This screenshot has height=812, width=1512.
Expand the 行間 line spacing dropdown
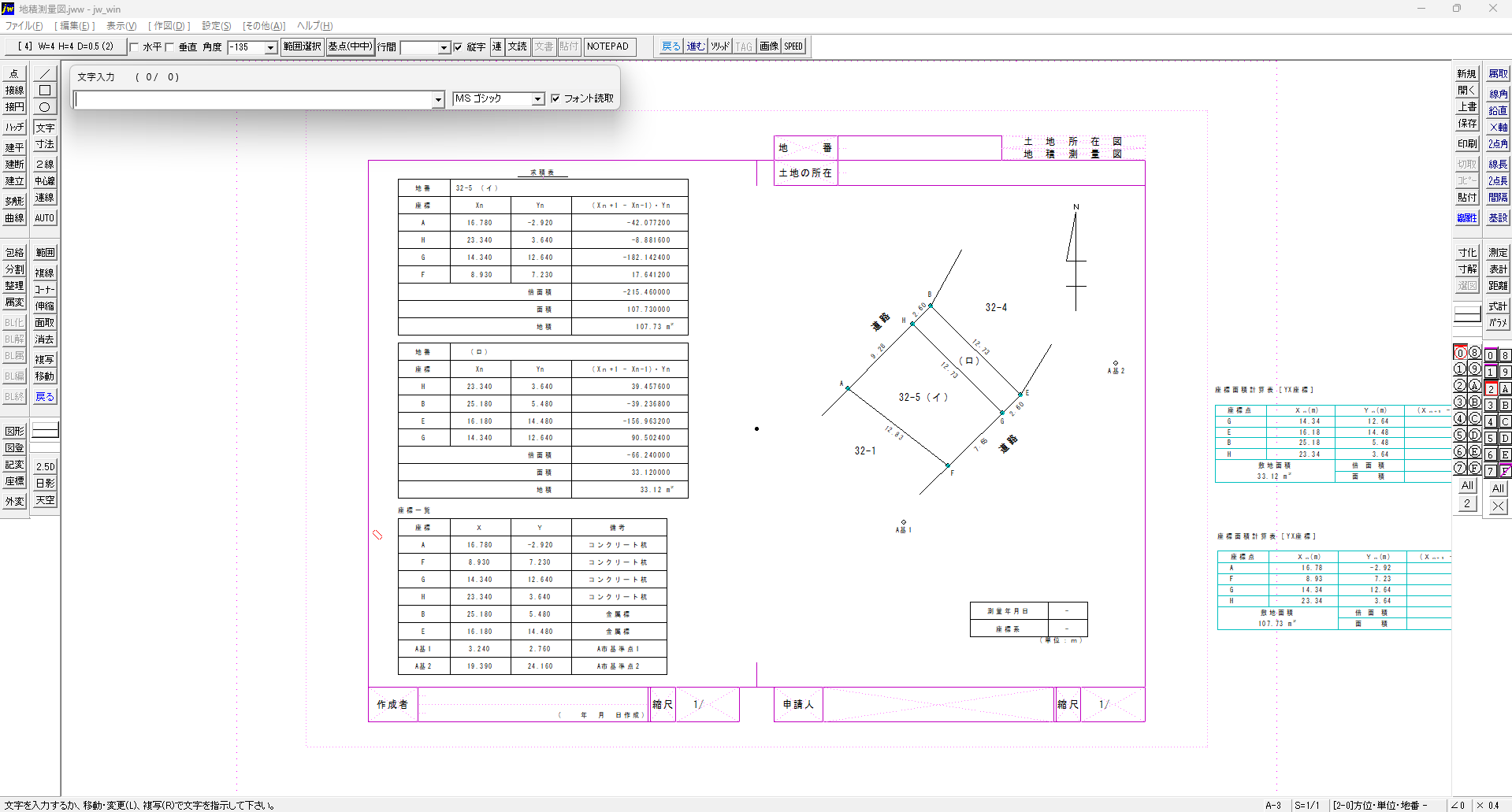coord(444,48)
